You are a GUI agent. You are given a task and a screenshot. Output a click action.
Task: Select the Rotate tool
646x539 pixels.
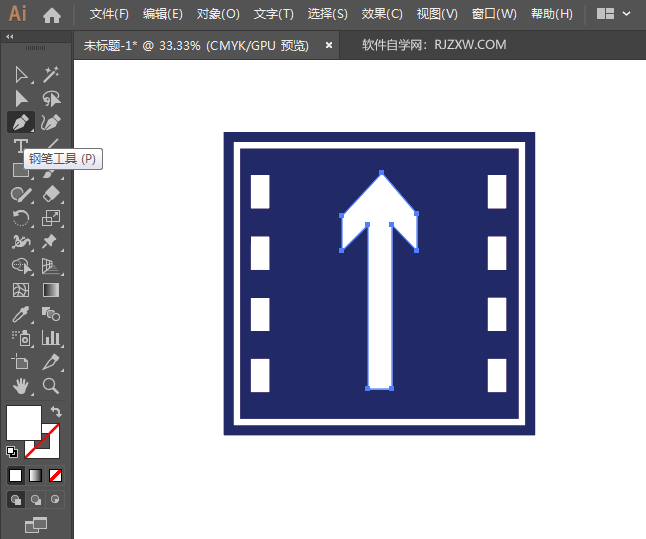pos(21,218)
